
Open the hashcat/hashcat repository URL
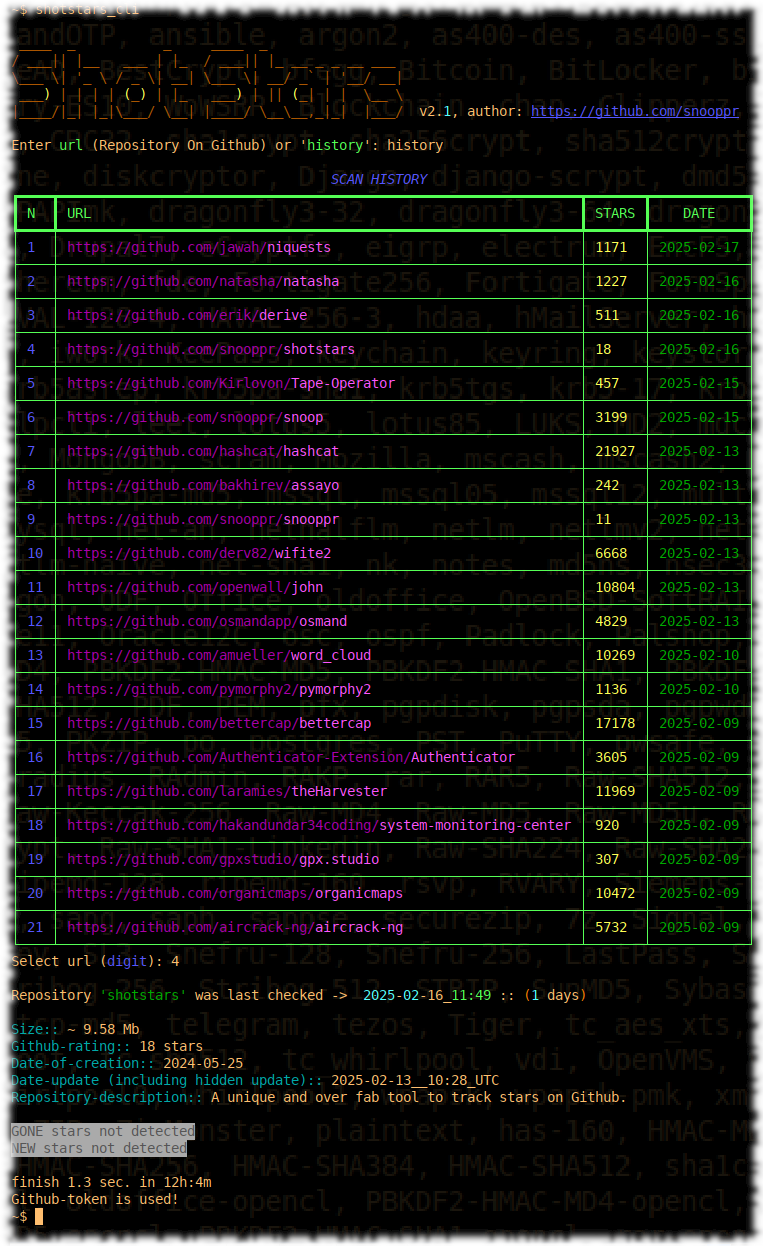[202, 451]
